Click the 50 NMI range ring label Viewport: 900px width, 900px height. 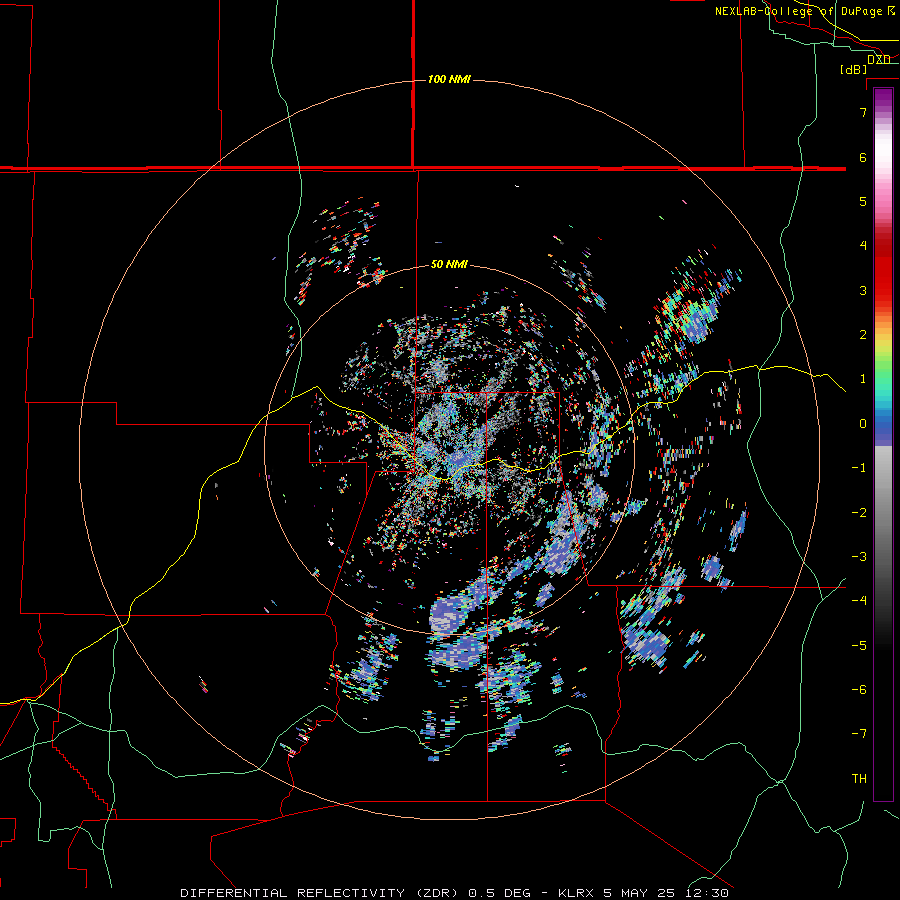click(x=449, y=264)
